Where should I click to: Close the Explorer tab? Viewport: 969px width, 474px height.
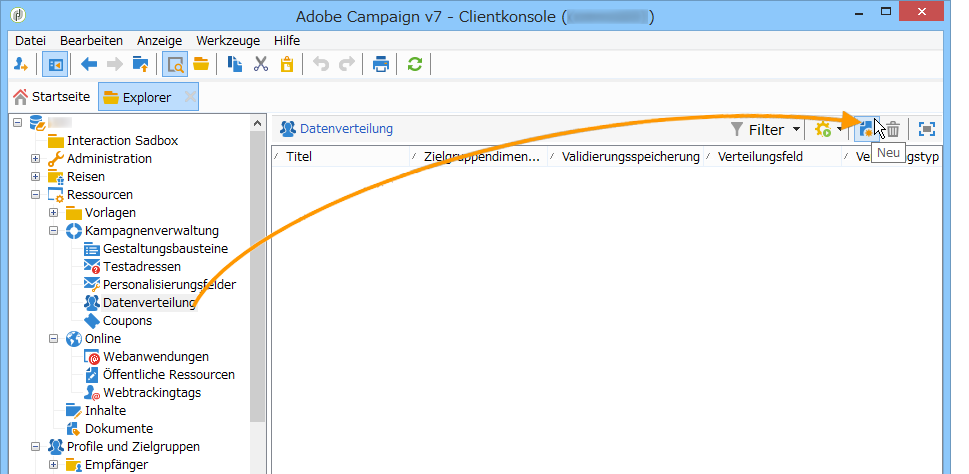190,97
